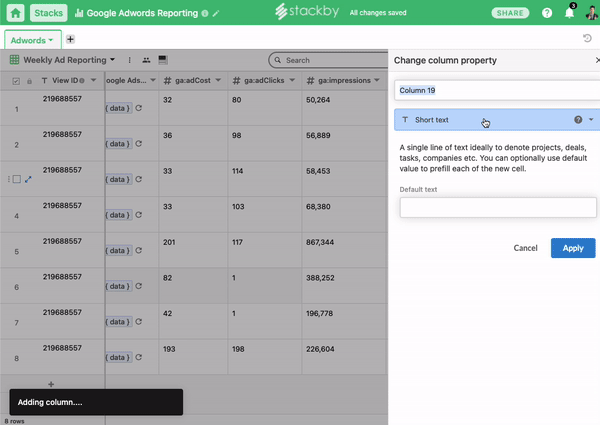Image resolution: width=600 pixels, height=425 pixels.
Task: Open ga:adClicks column dropdown arrow
Action: coord(292,80)
